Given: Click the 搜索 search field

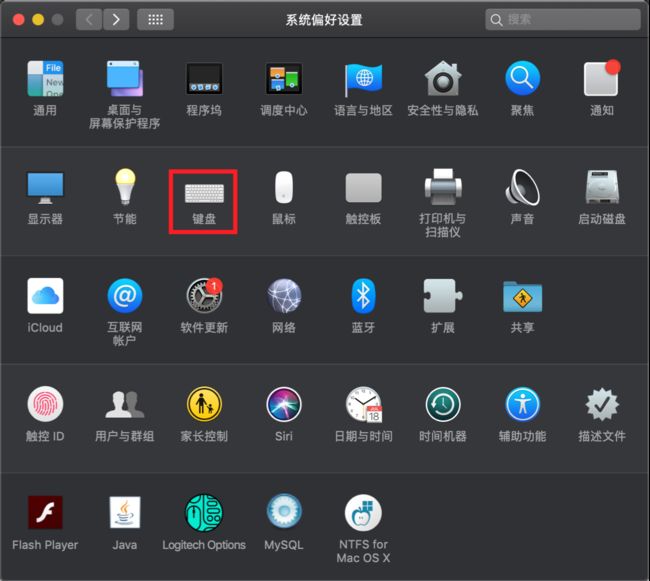Looking at the screenshot, I should pos(563,19).
